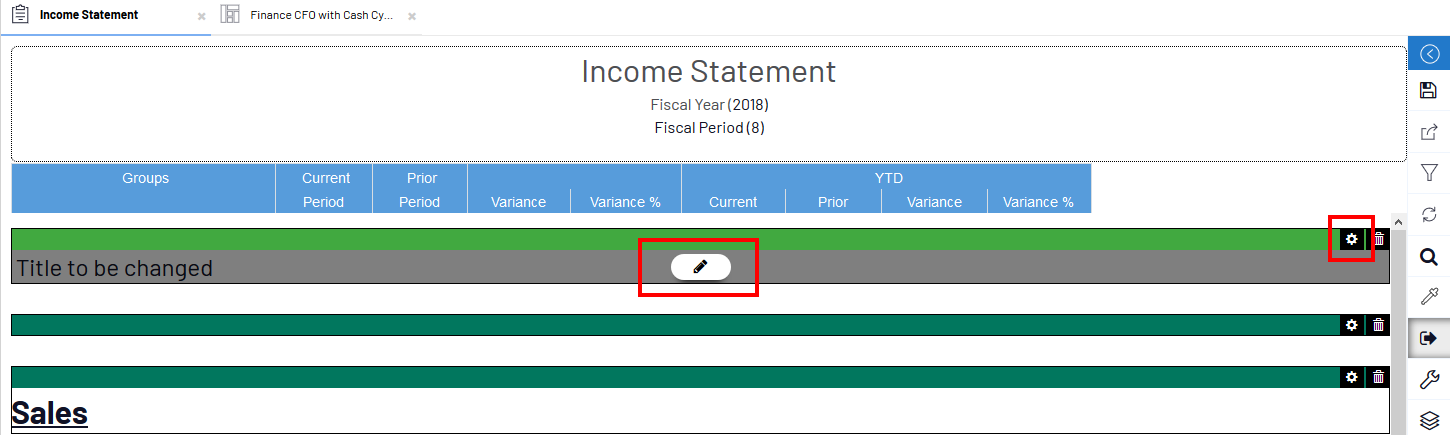Click pencil edit button on title row
Screen dimensions: 1450x435
[700, 267]
